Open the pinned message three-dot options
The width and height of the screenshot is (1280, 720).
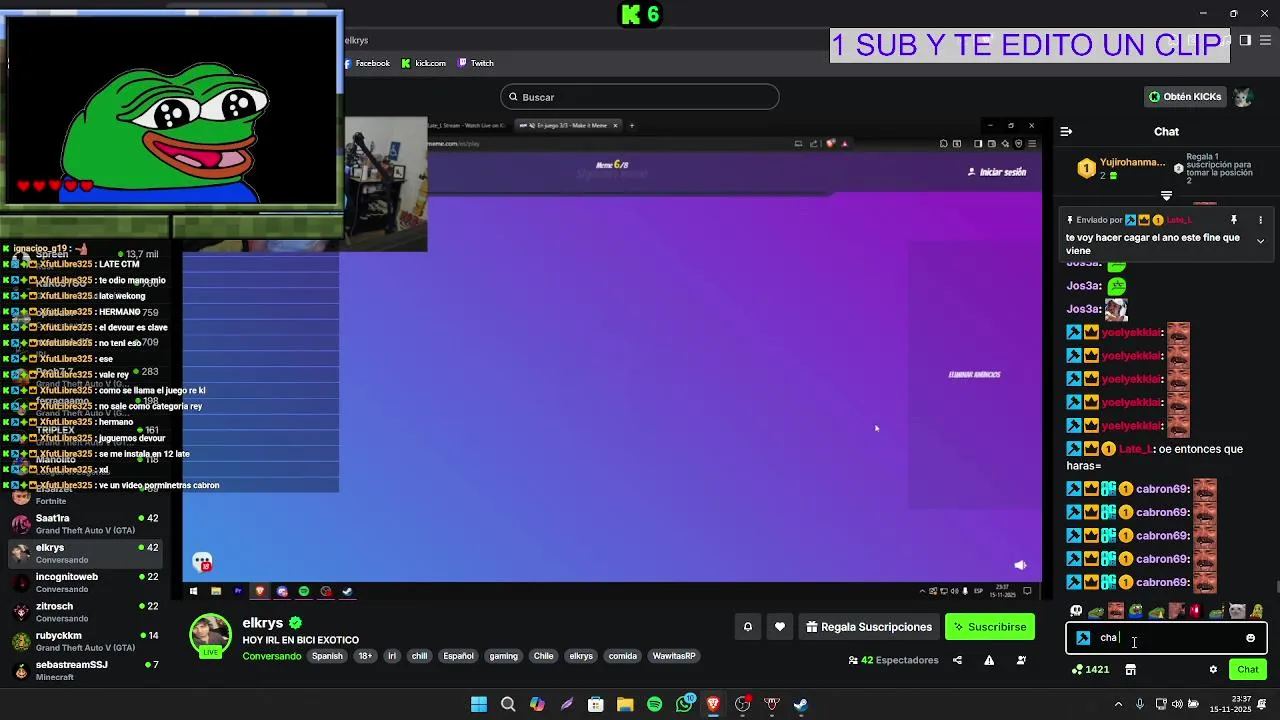(x=1260, y=220)
